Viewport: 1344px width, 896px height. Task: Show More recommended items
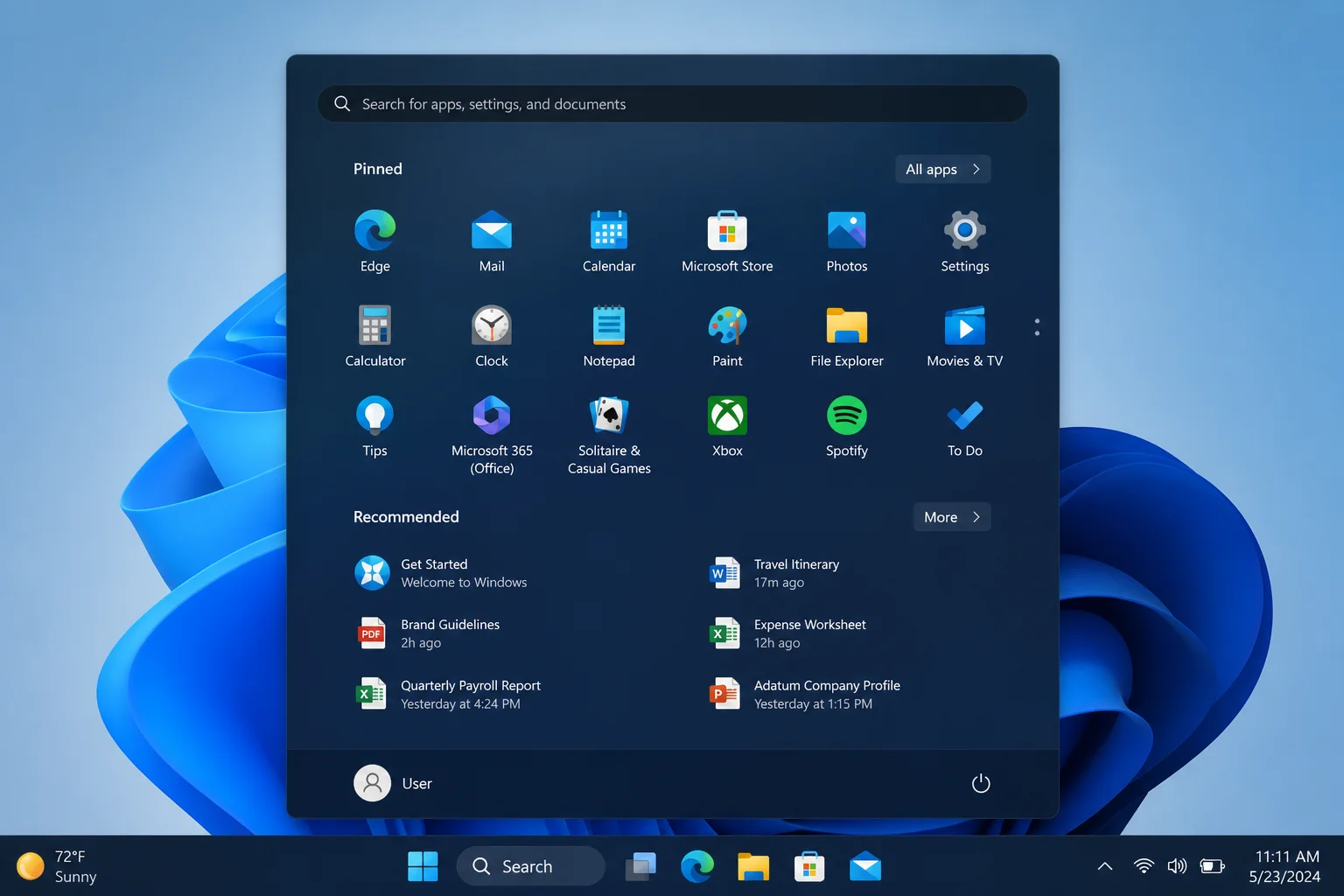(952, 517)
